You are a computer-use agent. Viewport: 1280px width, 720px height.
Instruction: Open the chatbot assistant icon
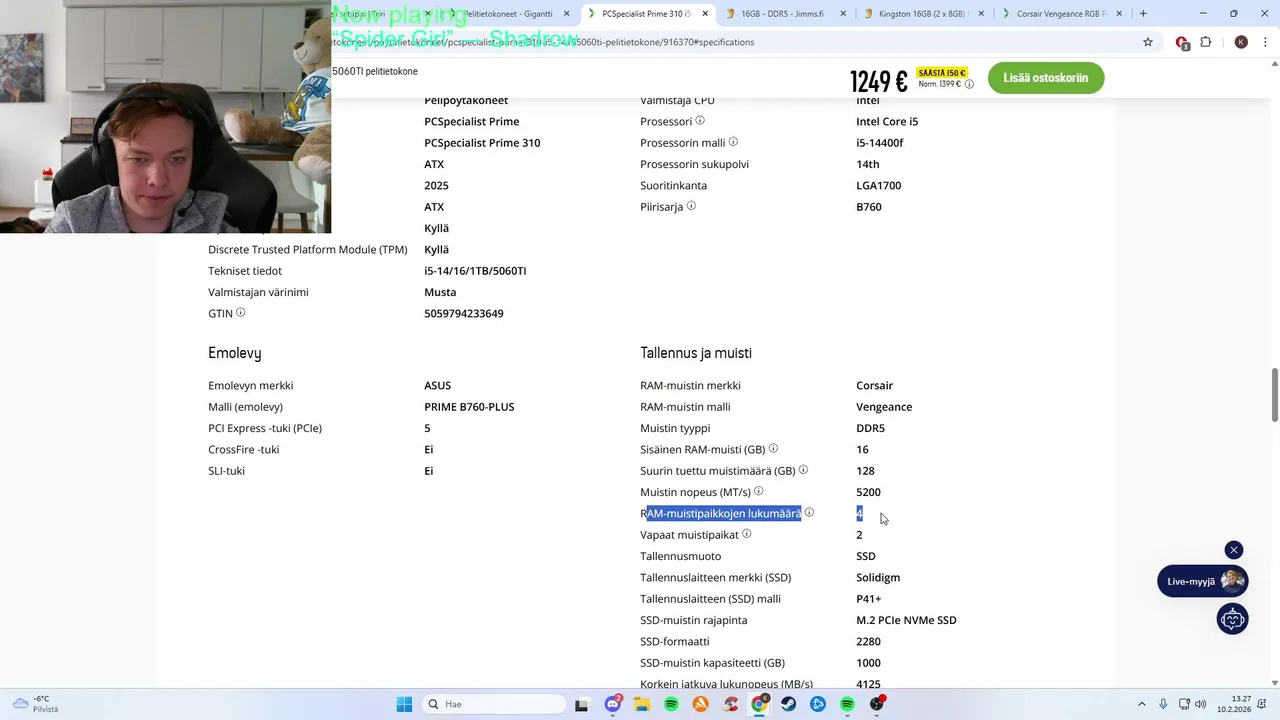1232,619
